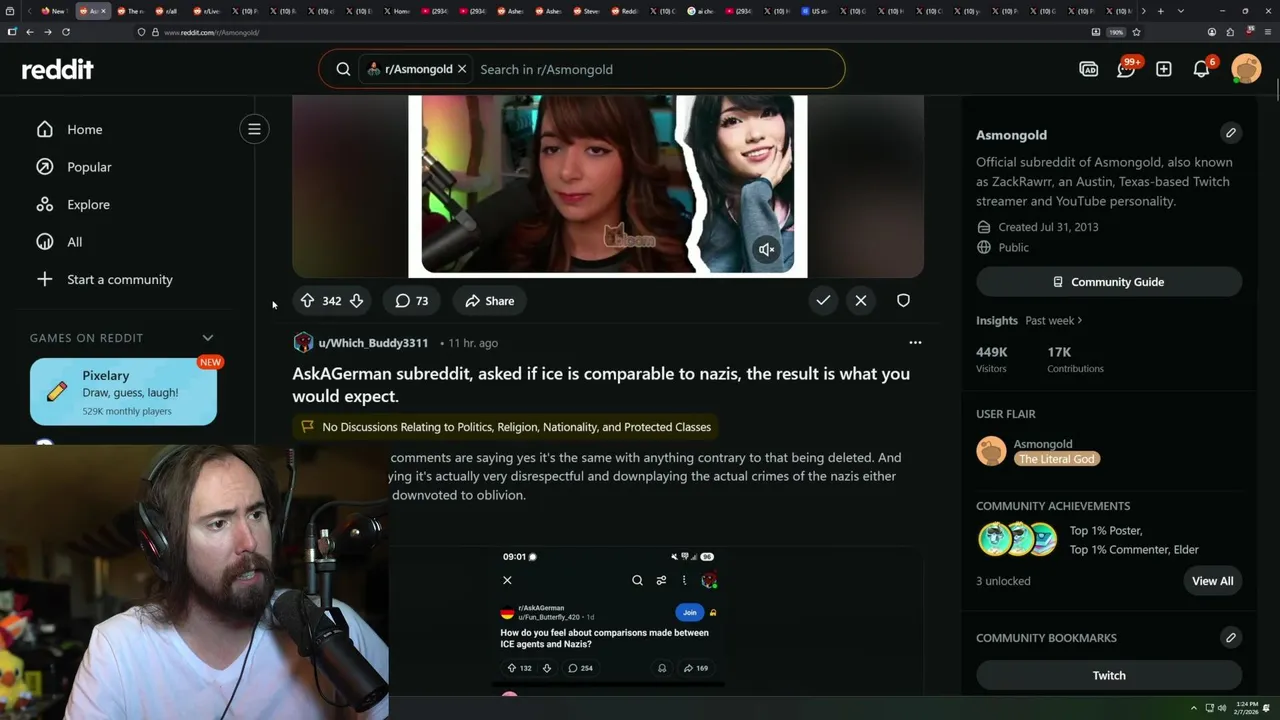Click the community achievement badges

pyautogui.click(x=1017, y=539)
